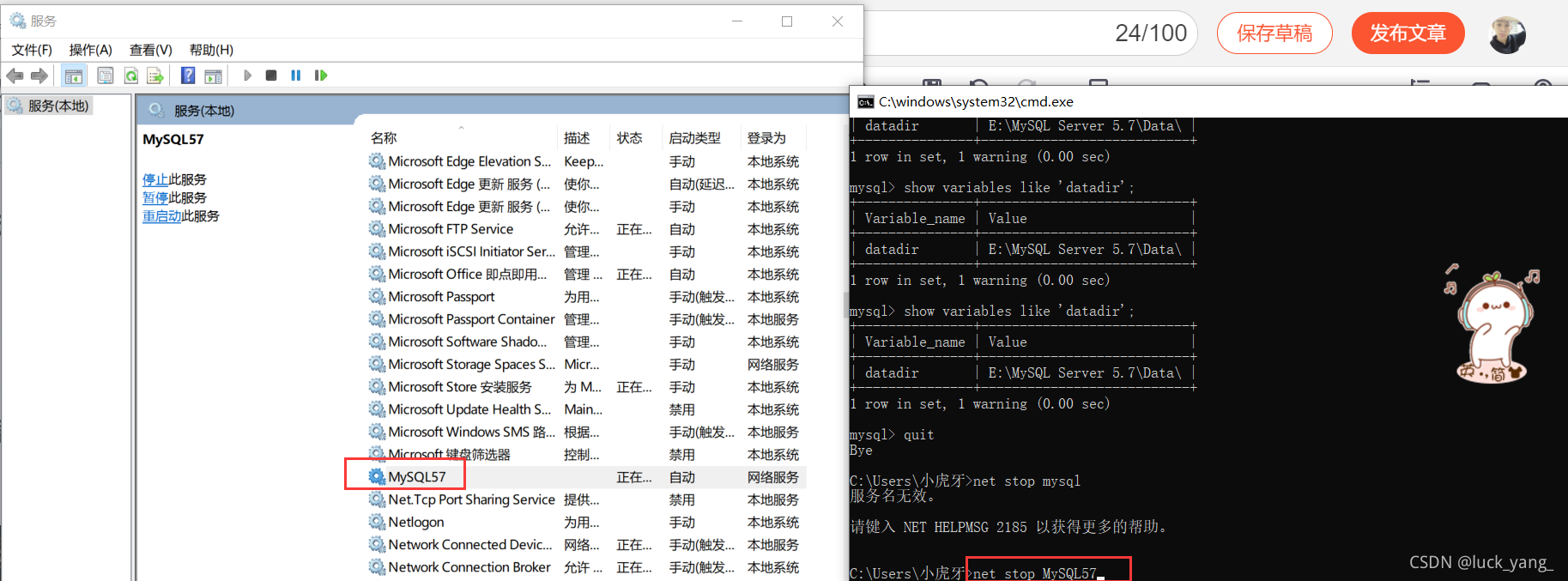Select the Microsoft Windows SMS 路... row

pos(586,432)
